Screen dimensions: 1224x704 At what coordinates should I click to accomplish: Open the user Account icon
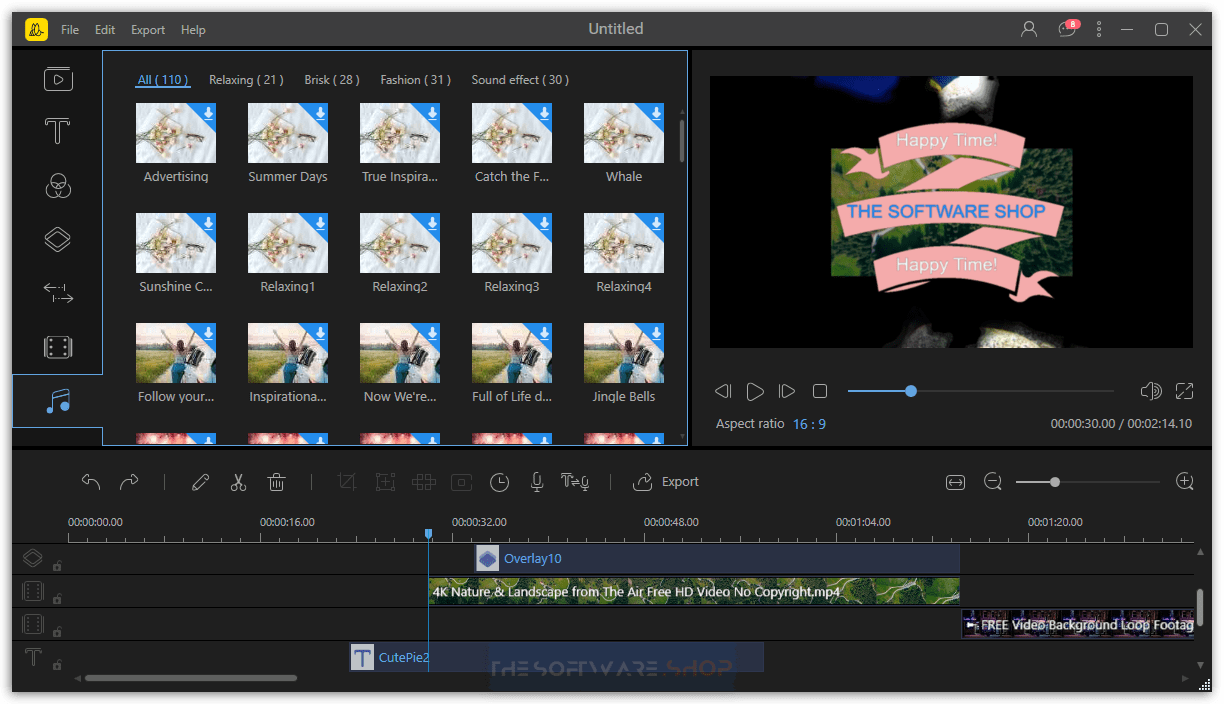click(1029, 29)
